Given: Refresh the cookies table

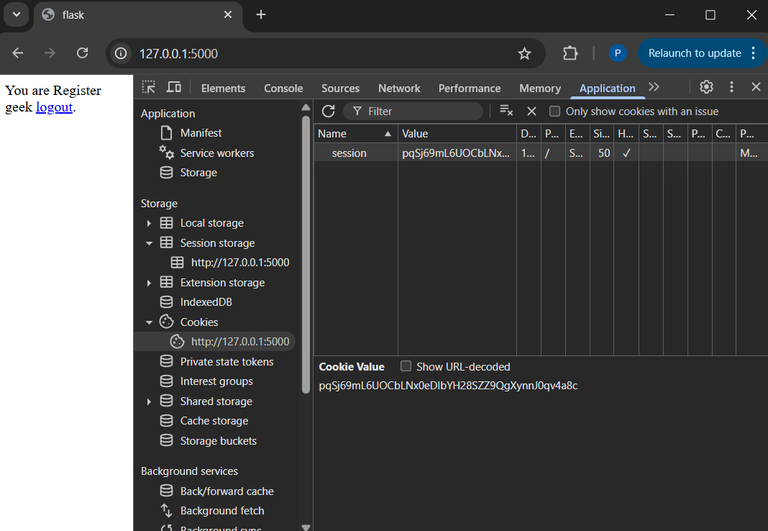Looking at the screenshot, I should coord(328,111).
